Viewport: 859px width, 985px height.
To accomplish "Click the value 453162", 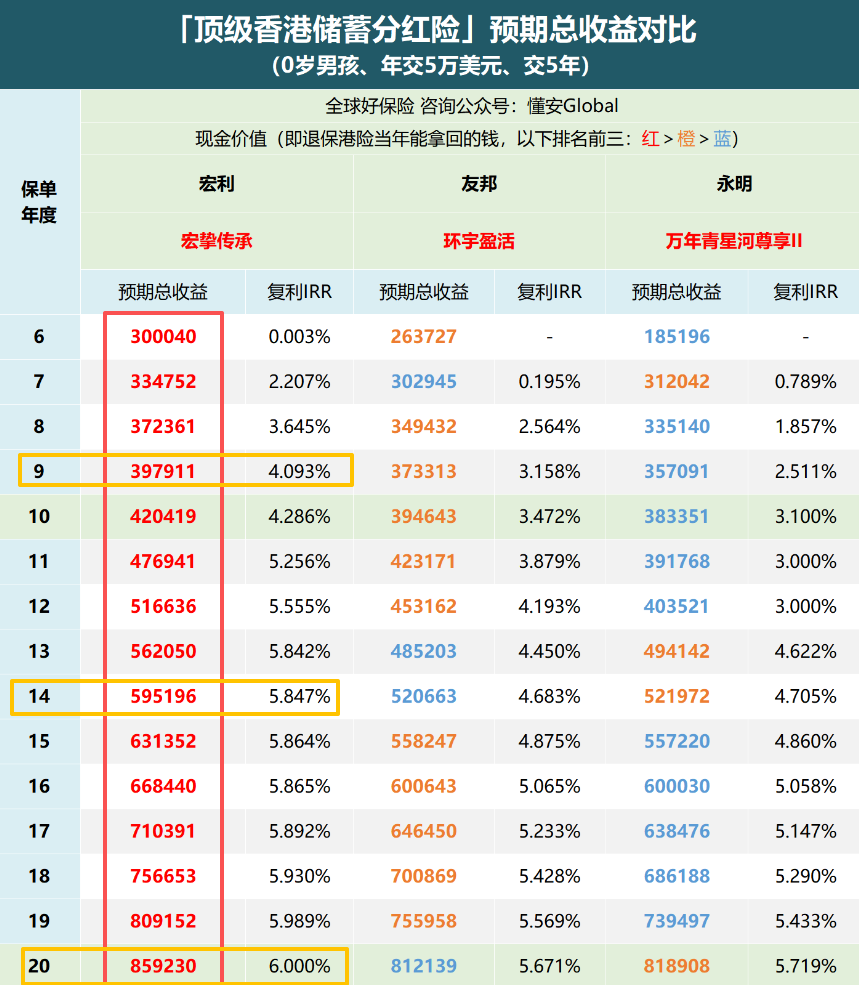I will point(424,606).
